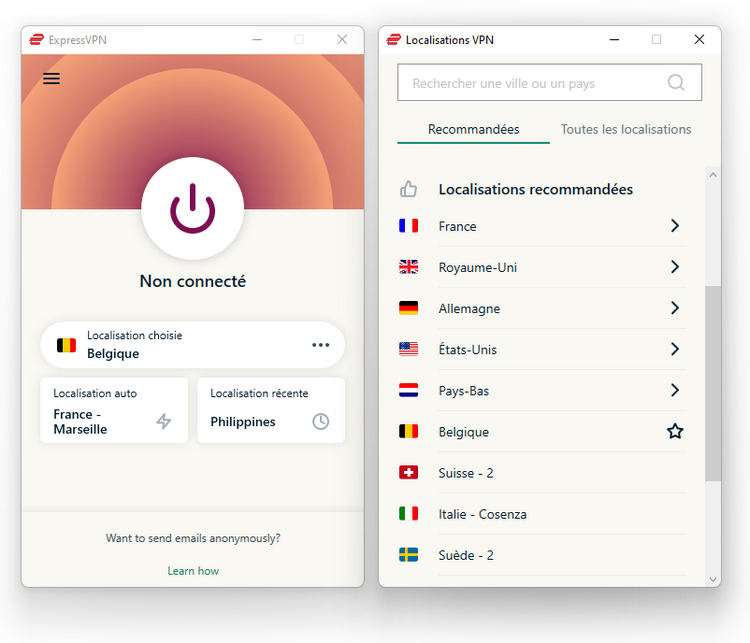Image resolution: width=750 pixels, height=643 pixels.
Task: Select Pays-Bas in the locations list
Action: pos(542,390)
